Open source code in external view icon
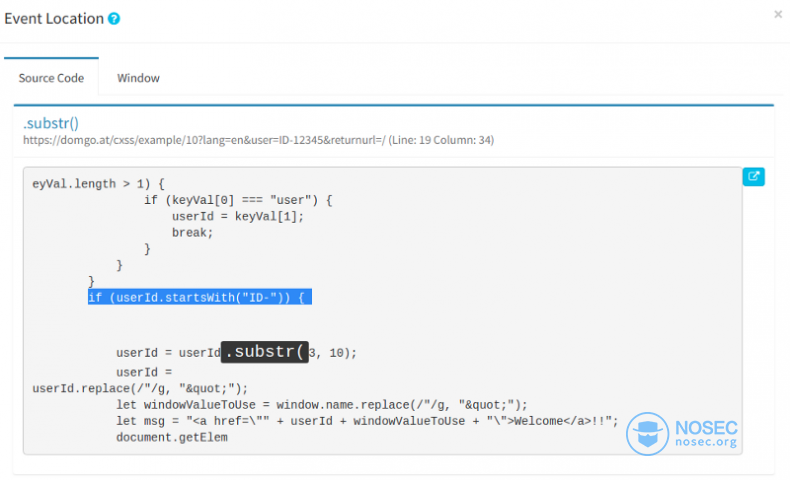This screenshot has height=480, width=790. (753, 176)
